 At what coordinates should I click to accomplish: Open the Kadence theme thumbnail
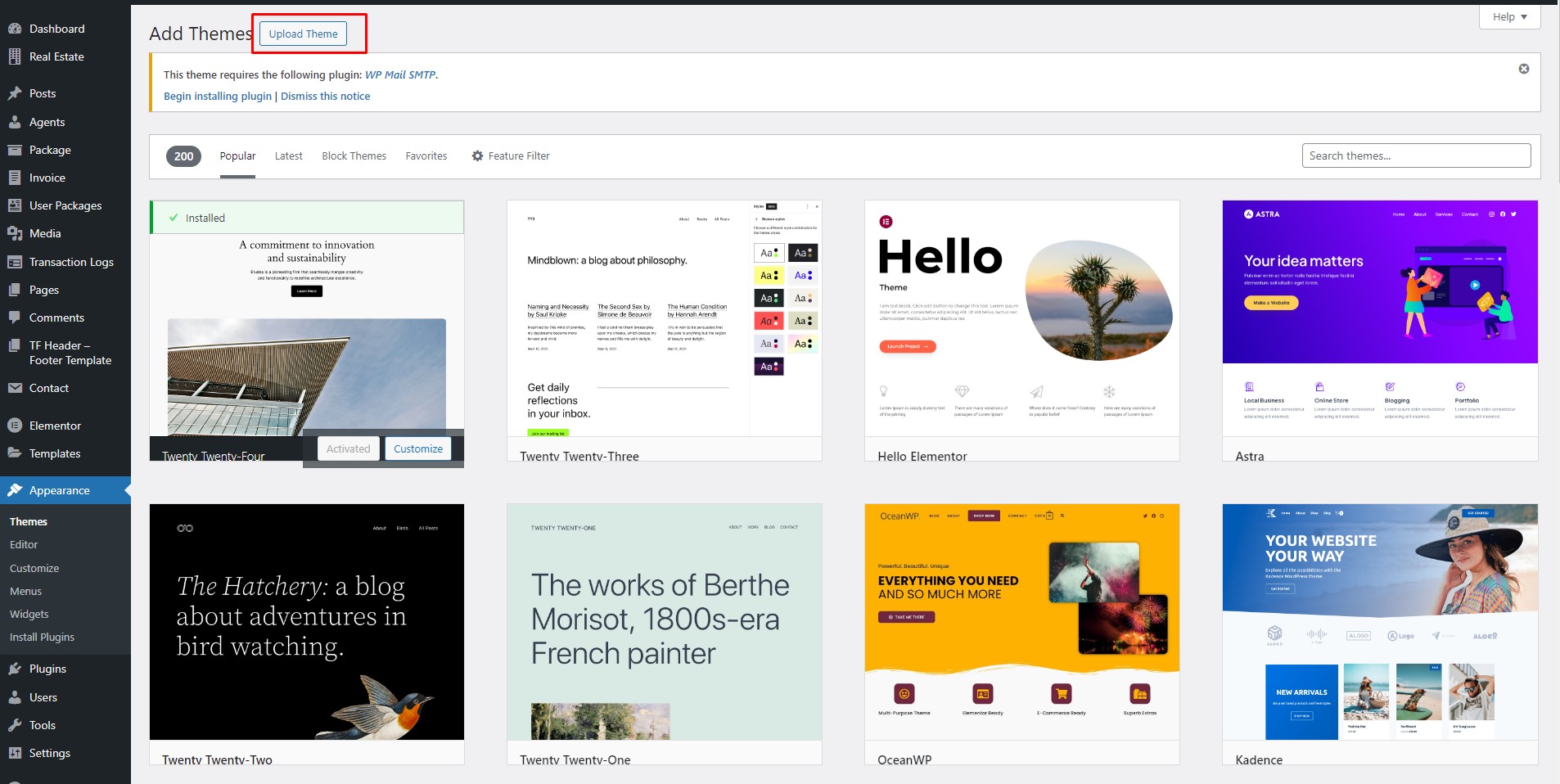(x=1380, y=622)
